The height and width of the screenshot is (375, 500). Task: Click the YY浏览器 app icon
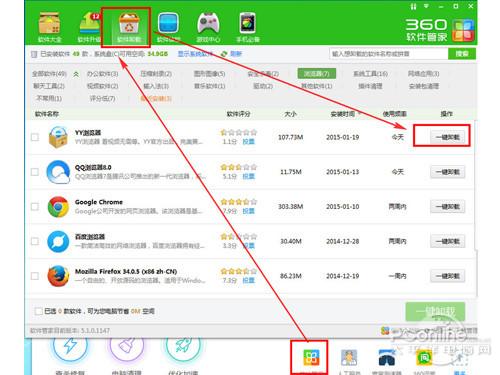coord(58,137)
